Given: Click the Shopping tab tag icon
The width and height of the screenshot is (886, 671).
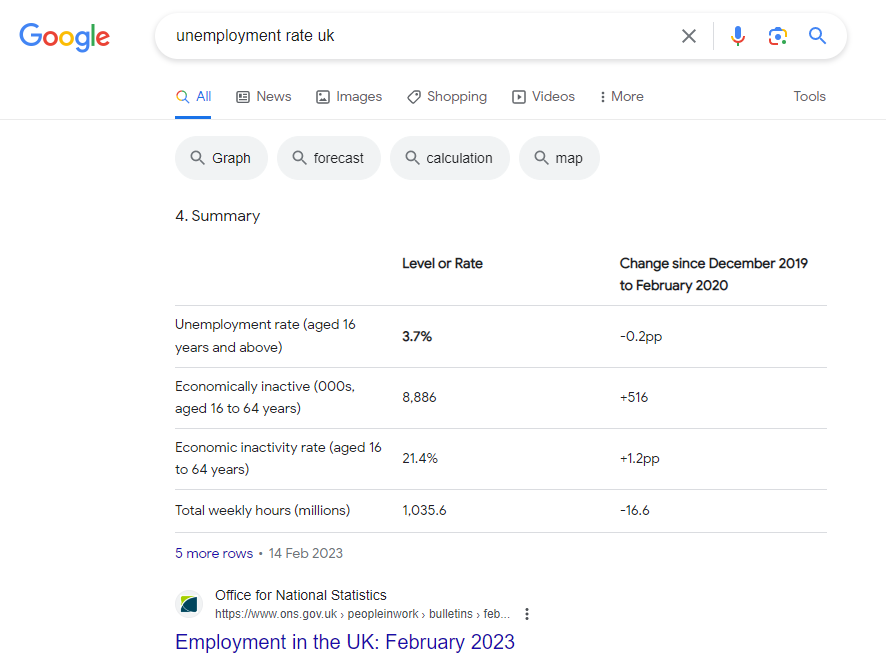Looking at the screenshot, I should coord(414,97).
